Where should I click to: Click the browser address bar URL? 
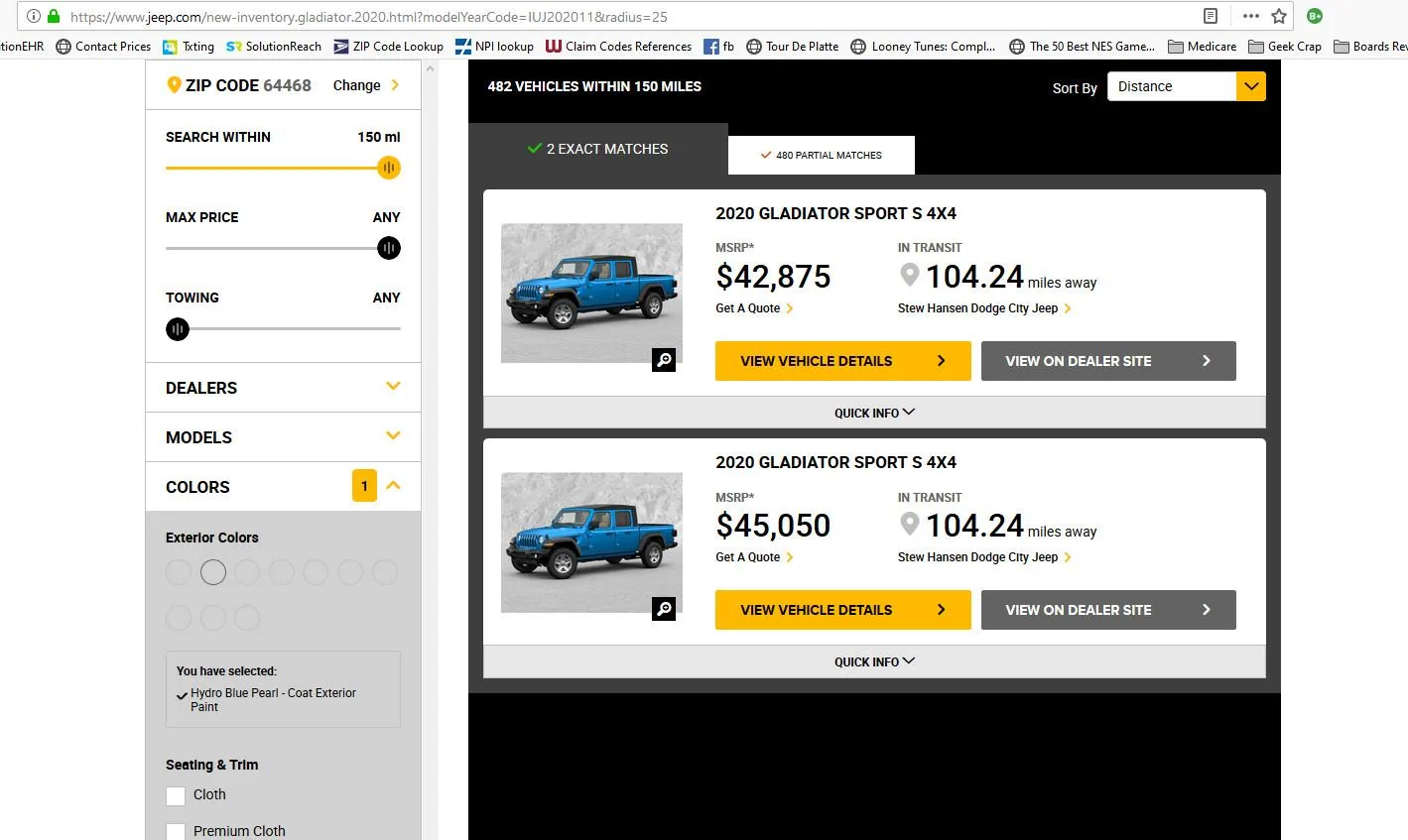(x=369, y=17)
